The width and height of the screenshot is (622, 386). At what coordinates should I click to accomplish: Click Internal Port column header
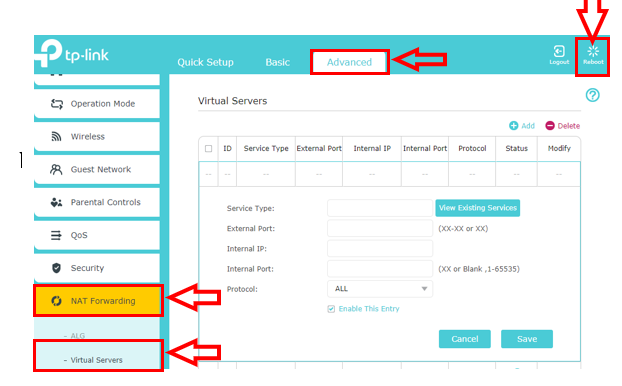pos(425,149)
